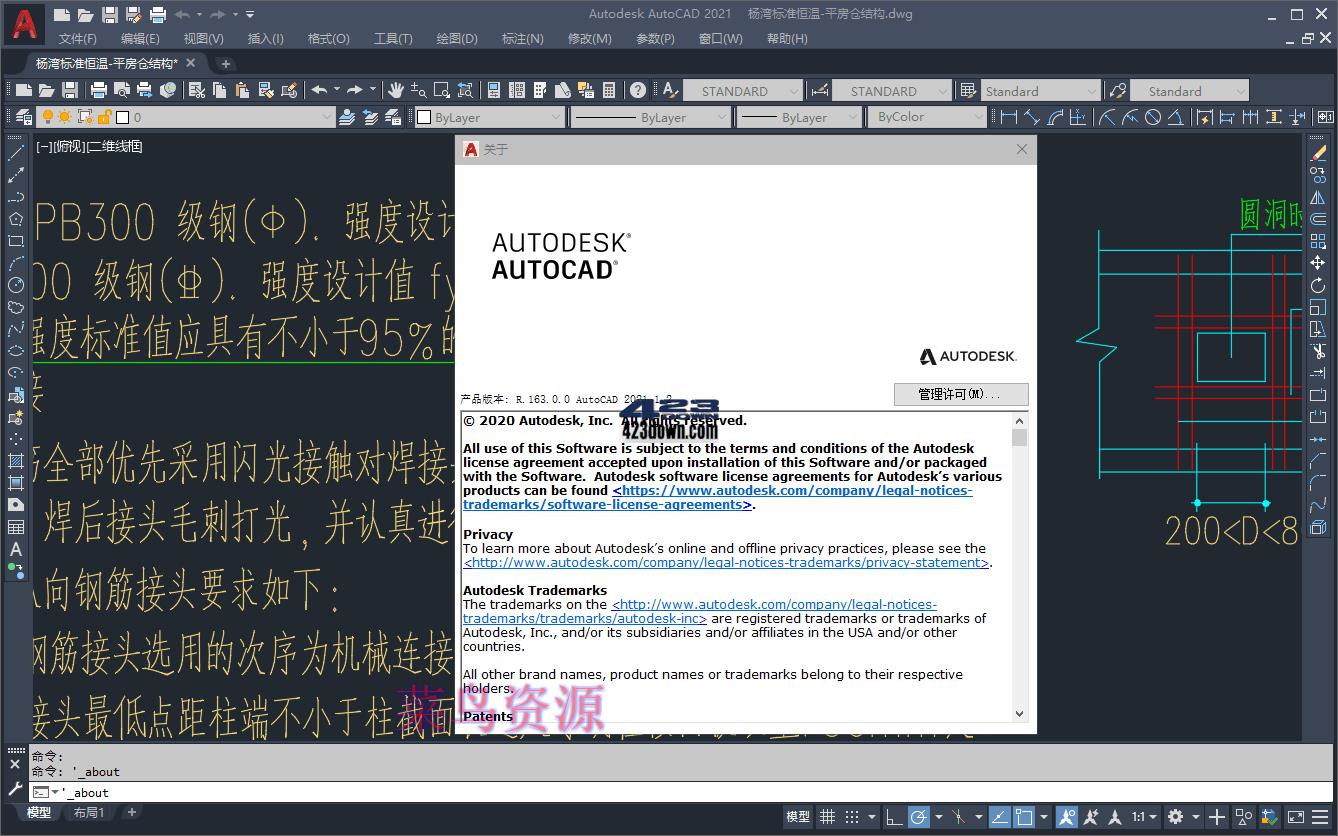Open the layer selection dropdown
Image resolution: width=1338 pixels, height=836 pixels.
325,117
